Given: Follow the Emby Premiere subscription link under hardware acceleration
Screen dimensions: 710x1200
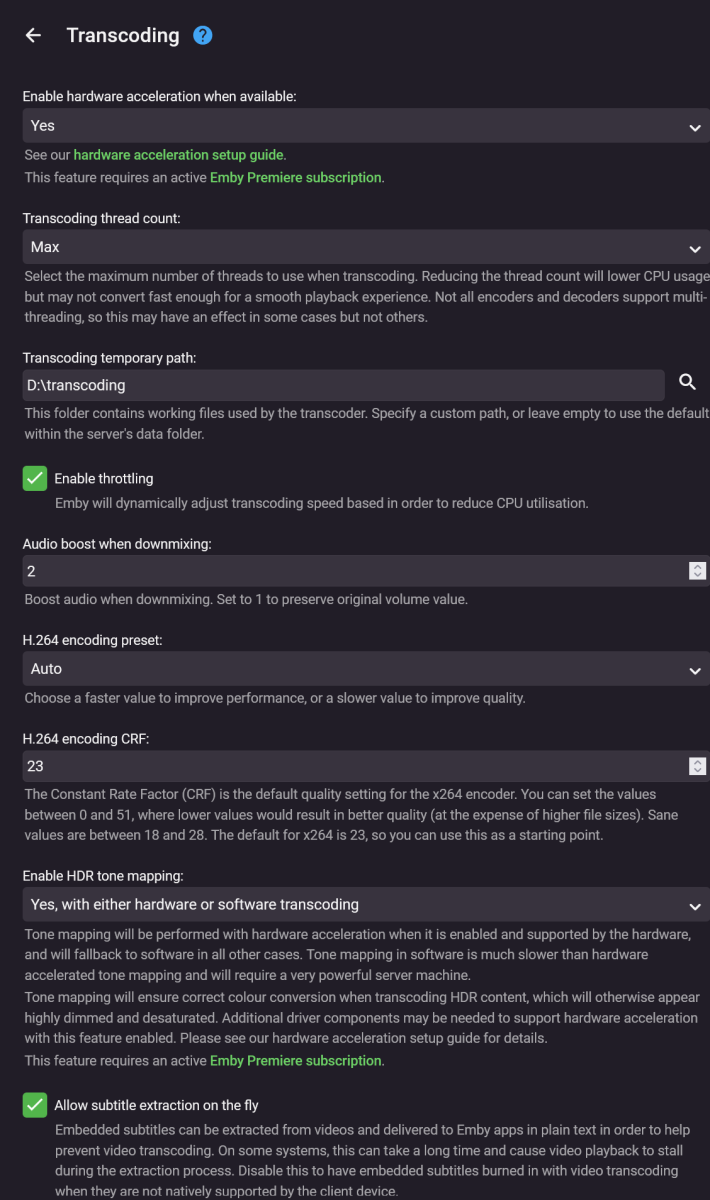Looking at the screenshot, I should pos(295,177).
